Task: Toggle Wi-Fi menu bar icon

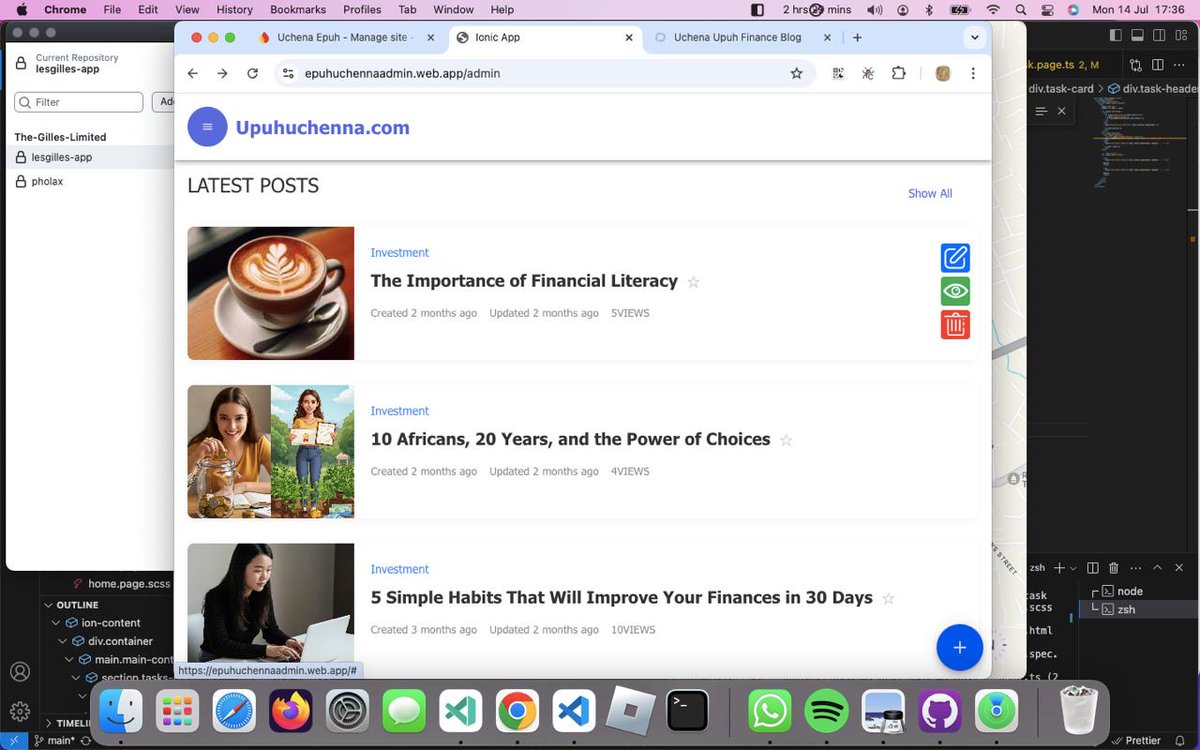Action: [993, 9]
